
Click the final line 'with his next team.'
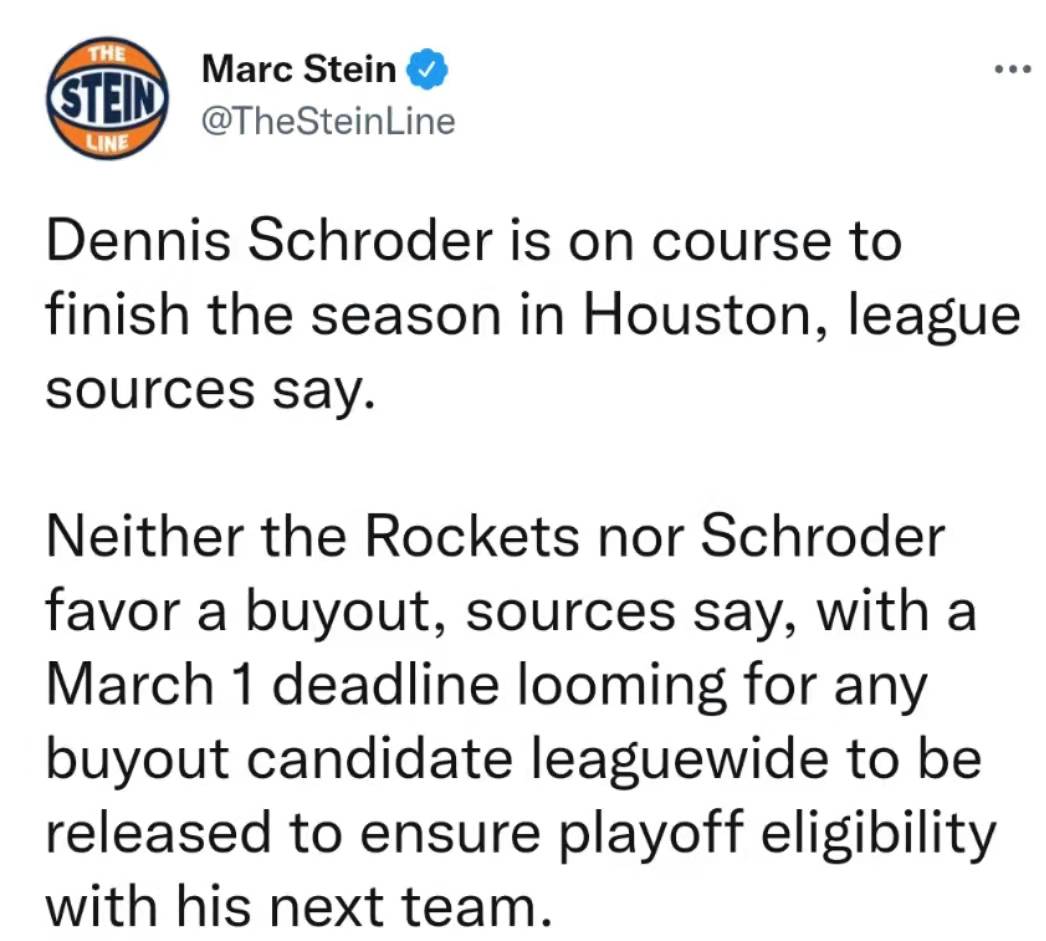click(300, 907)
